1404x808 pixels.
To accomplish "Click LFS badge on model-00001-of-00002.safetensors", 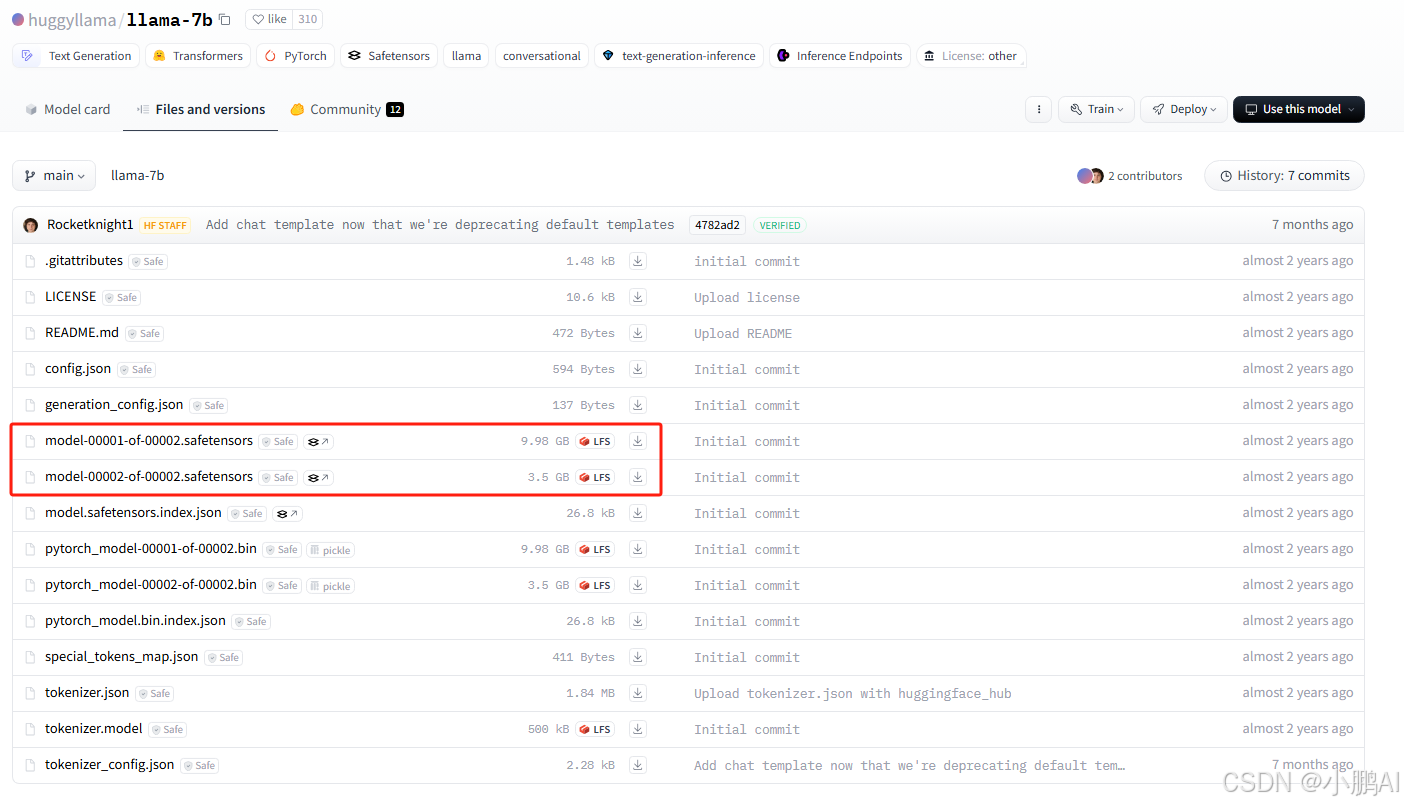I will pyautogui.click(x=595, y=441).
